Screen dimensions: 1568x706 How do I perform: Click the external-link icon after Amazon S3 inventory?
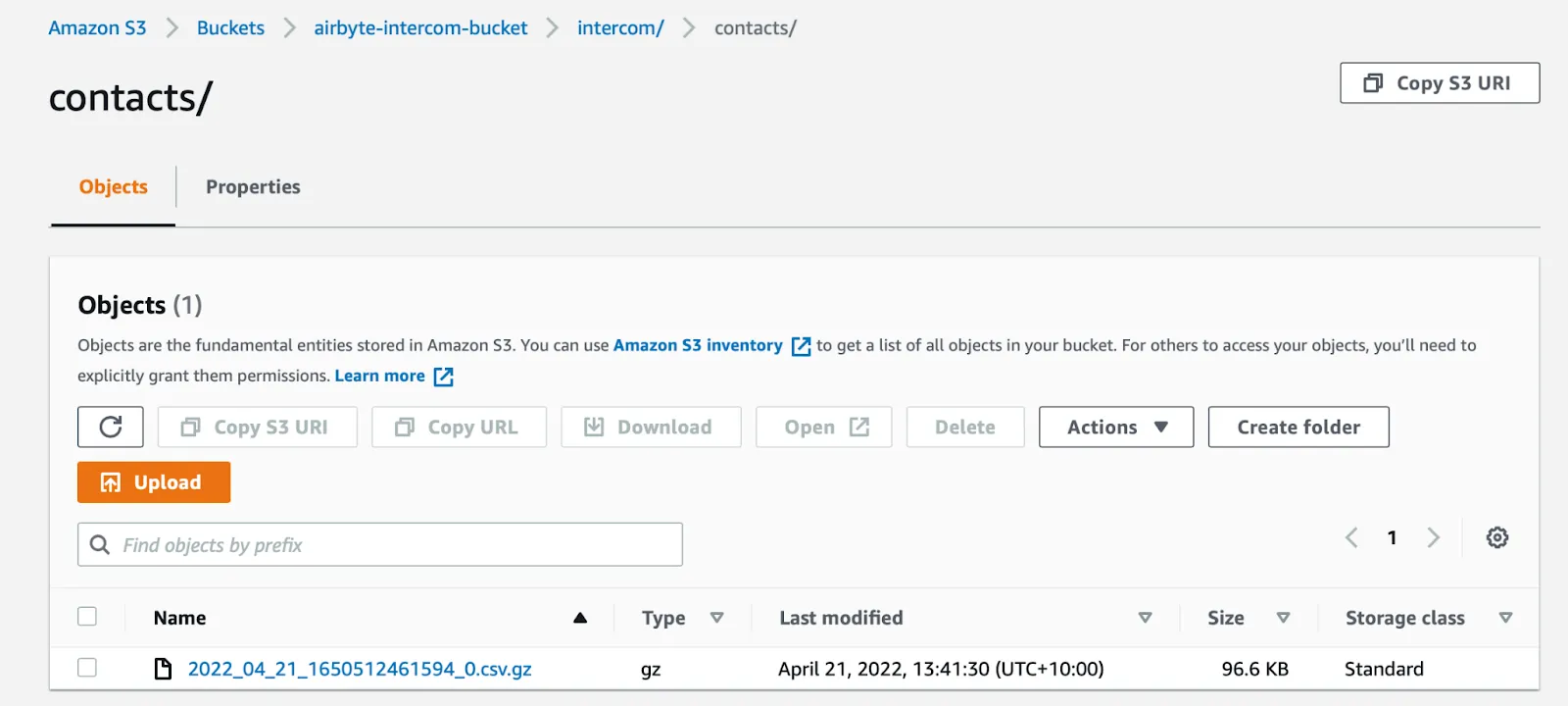(x=802, y=346)
